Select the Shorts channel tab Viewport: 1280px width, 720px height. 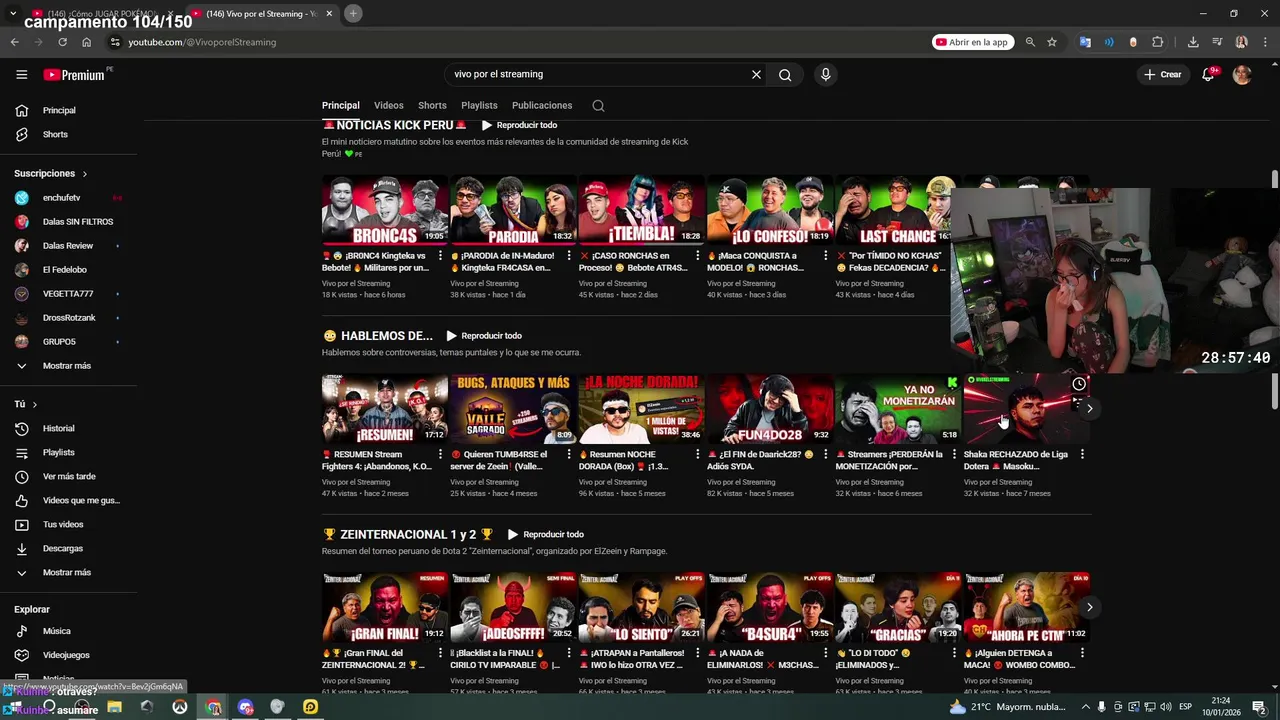(432, 105)
